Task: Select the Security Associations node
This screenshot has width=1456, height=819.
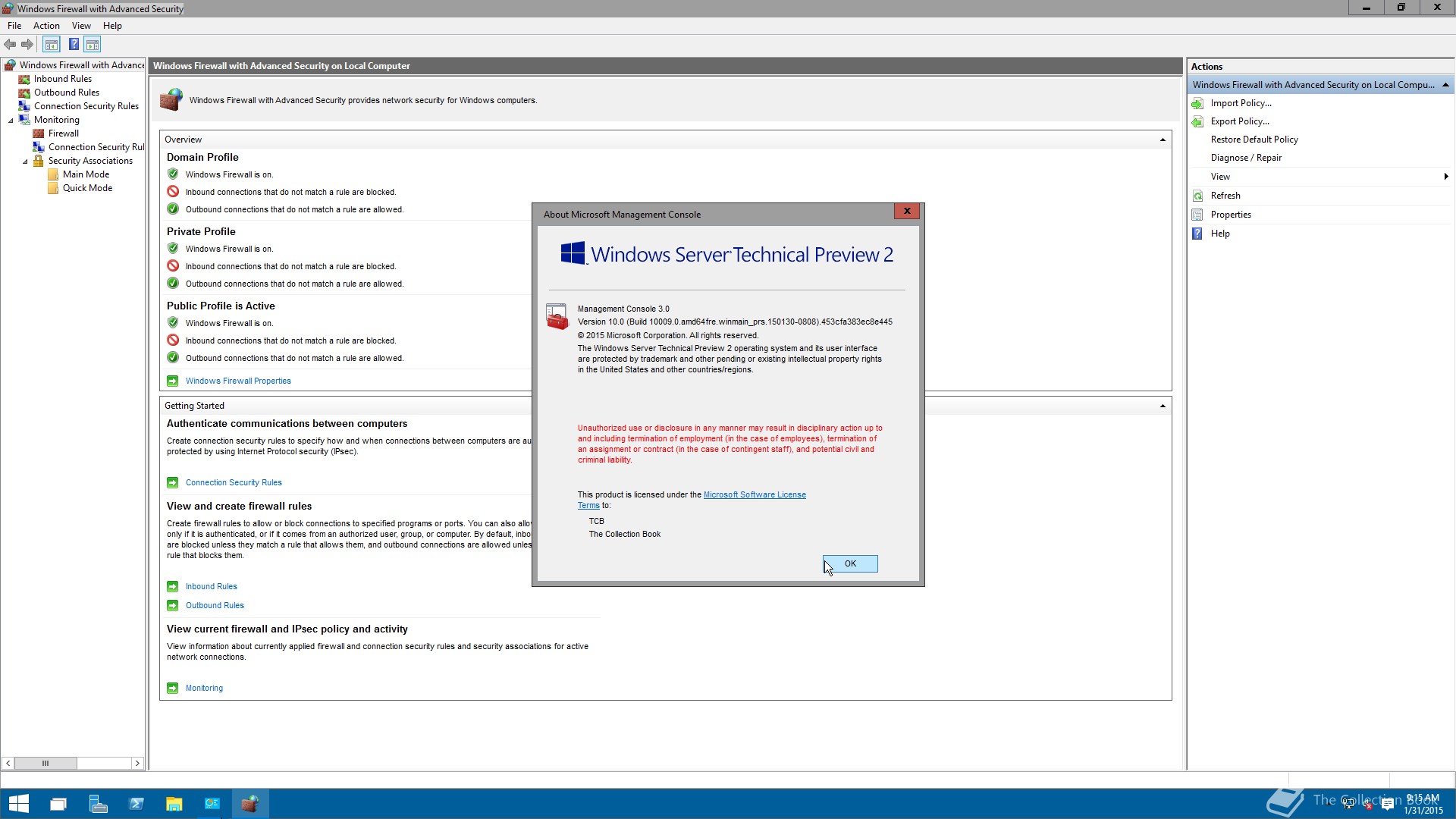Action: click(90, 161)
